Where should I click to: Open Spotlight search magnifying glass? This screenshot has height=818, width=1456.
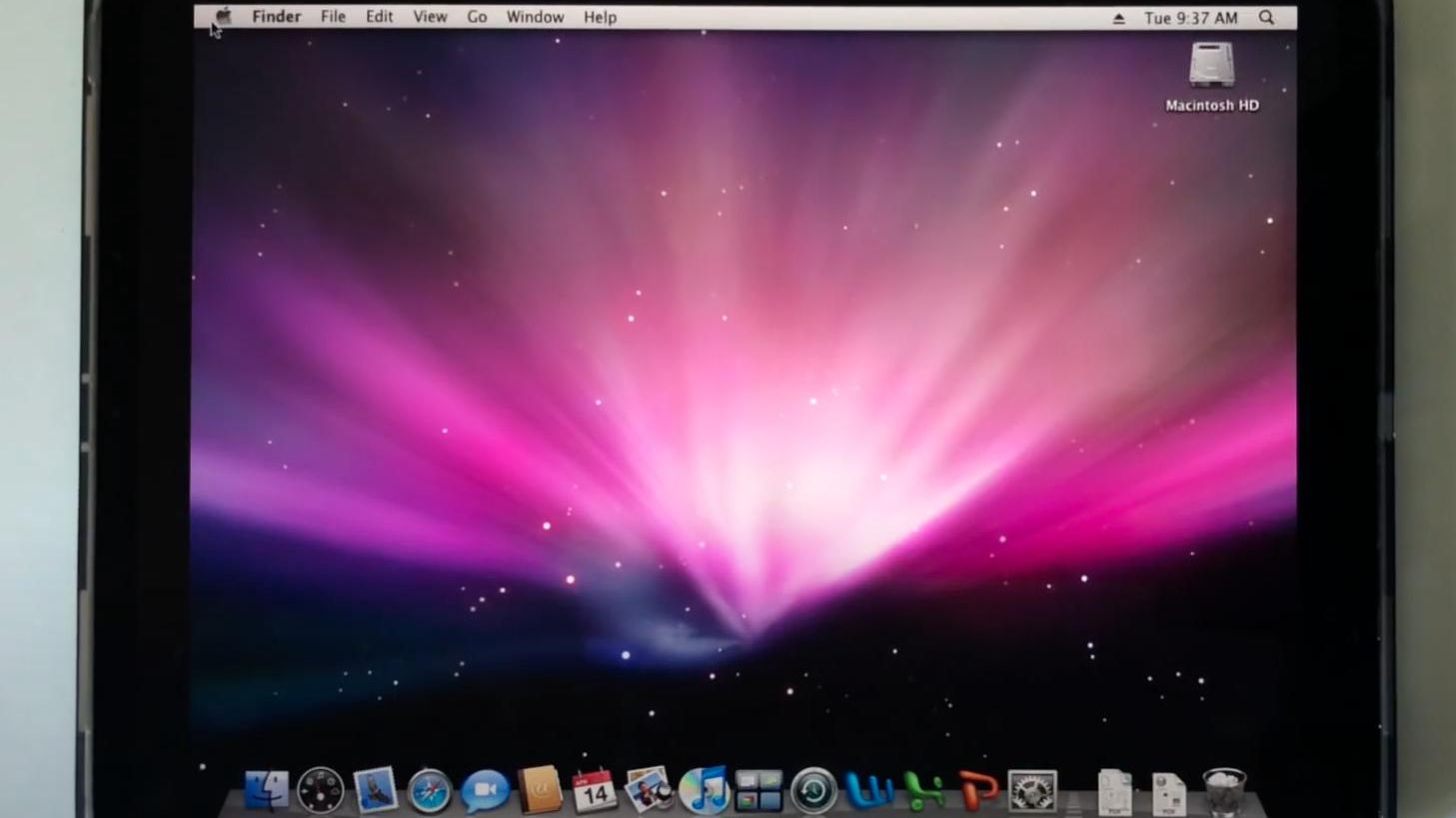[x=1266, y=17]
